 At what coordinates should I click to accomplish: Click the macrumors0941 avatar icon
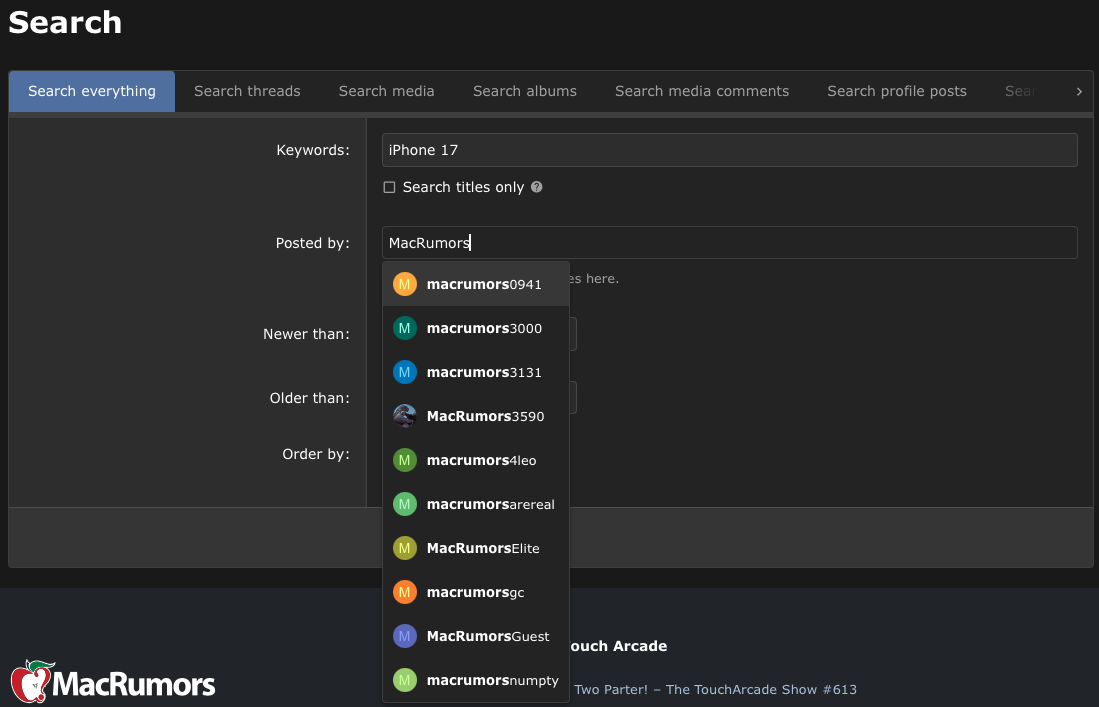tap(404, 284)
